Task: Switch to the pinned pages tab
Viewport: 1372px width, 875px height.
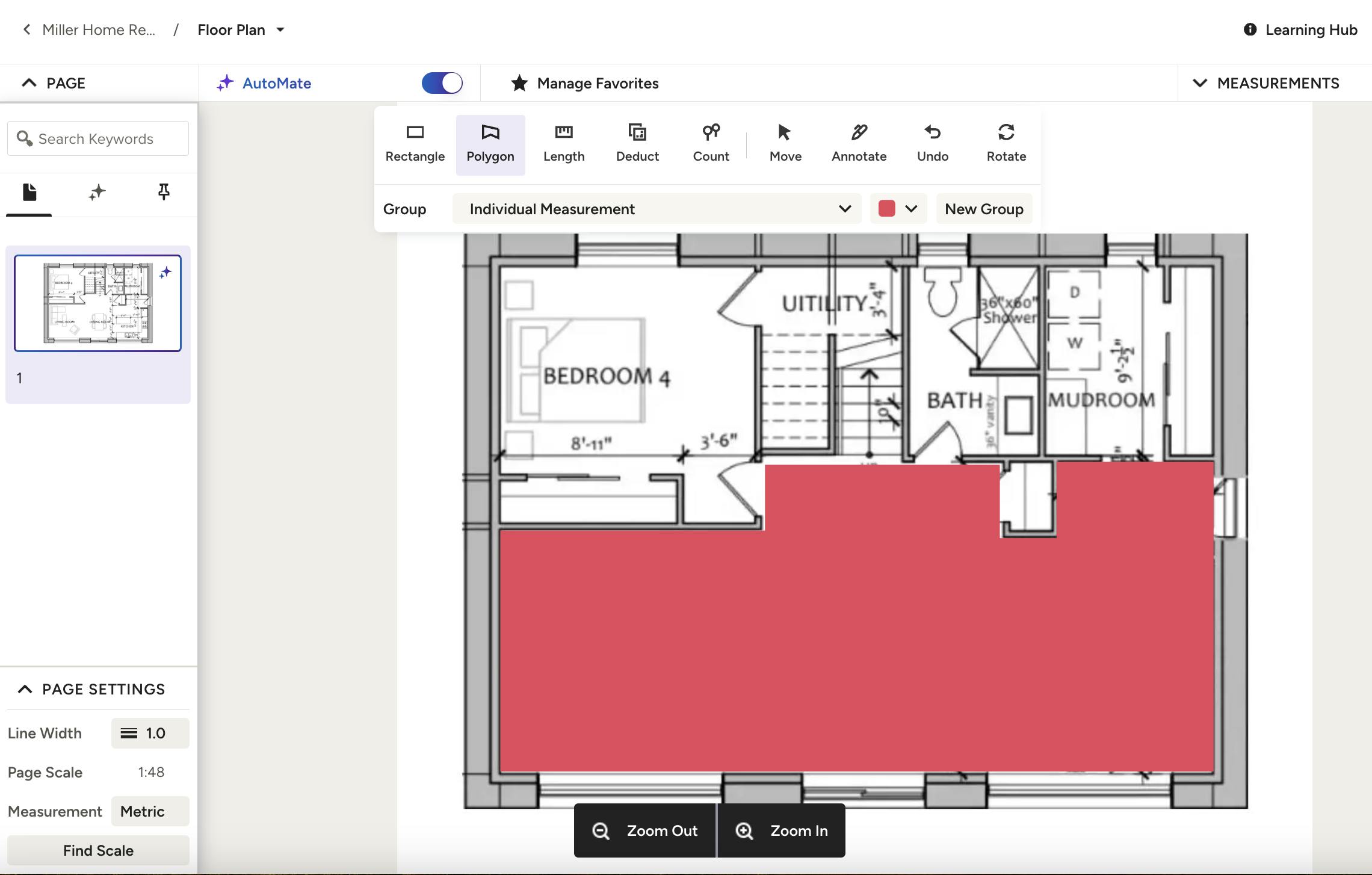Action: tap(163, 193)
